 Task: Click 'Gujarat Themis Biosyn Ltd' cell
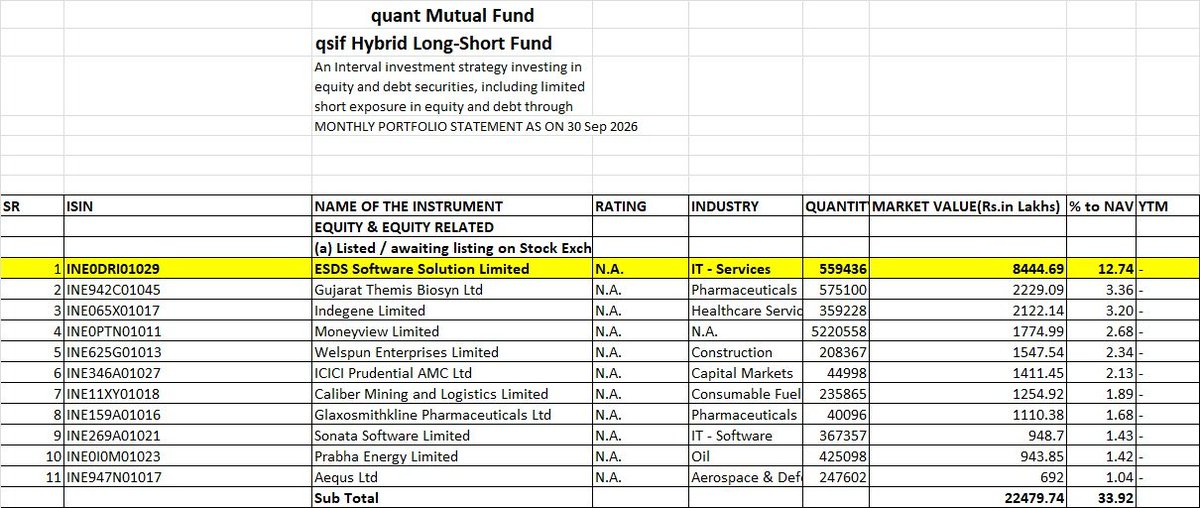[x=452, y=289]
